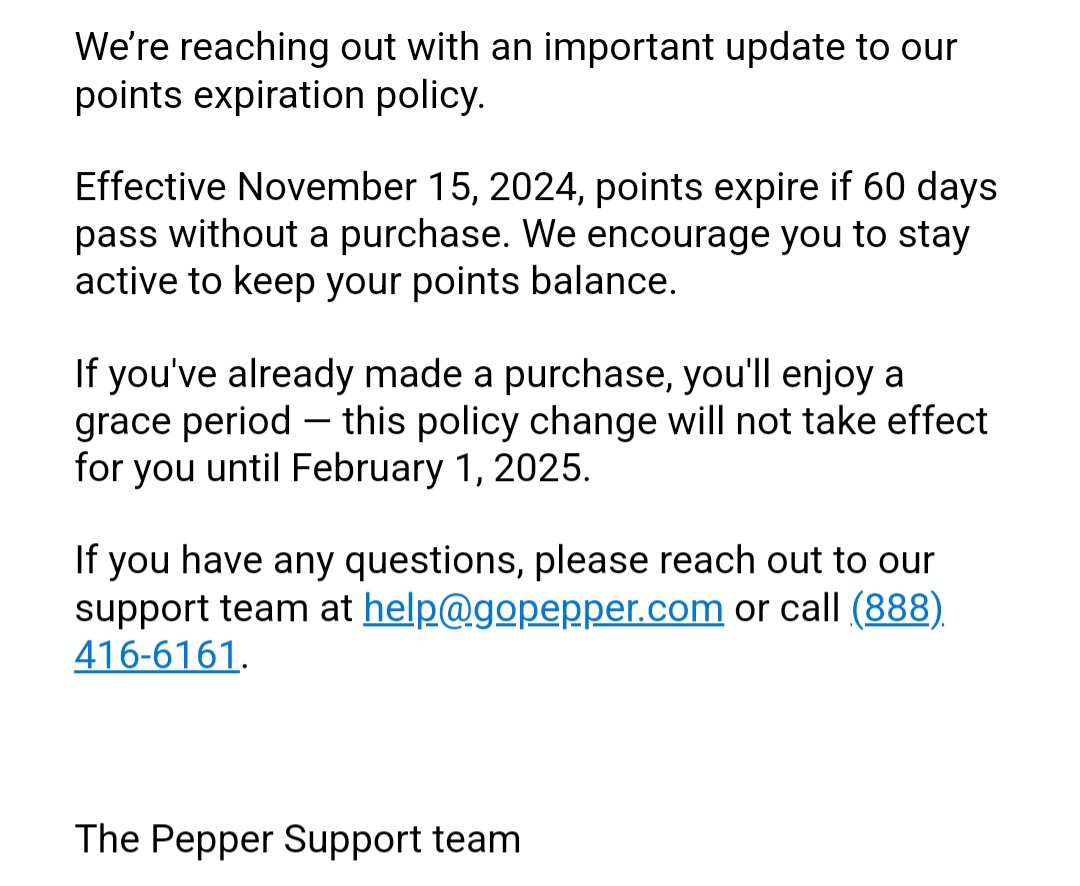Click 'active to keep your points balance' line

(x=376, y=281)
